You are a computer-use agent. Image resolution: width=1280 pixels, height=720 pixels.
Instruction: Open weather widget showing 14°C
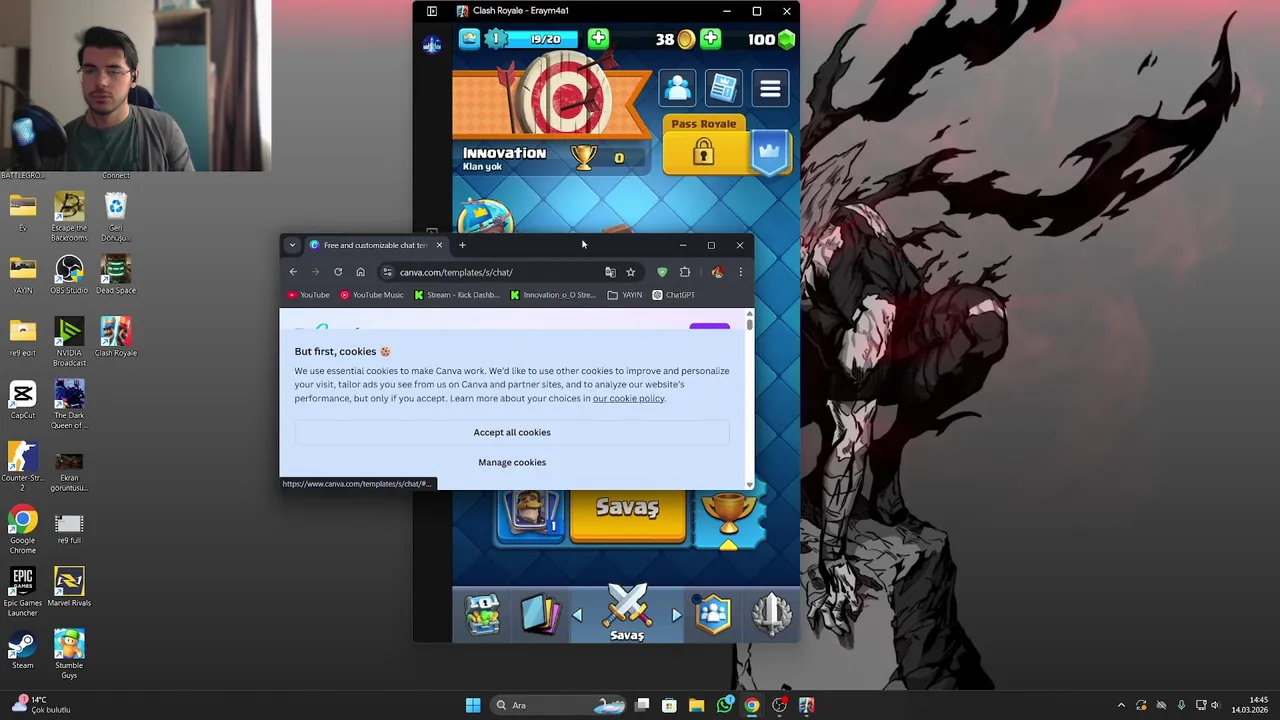[40, 705]
